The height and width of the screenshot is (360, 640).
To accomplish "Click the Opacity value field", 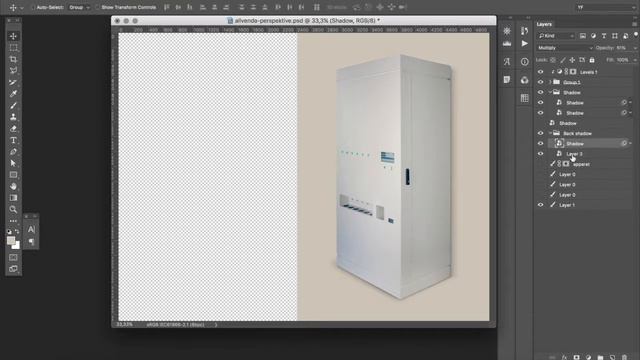I will (622, 48).
